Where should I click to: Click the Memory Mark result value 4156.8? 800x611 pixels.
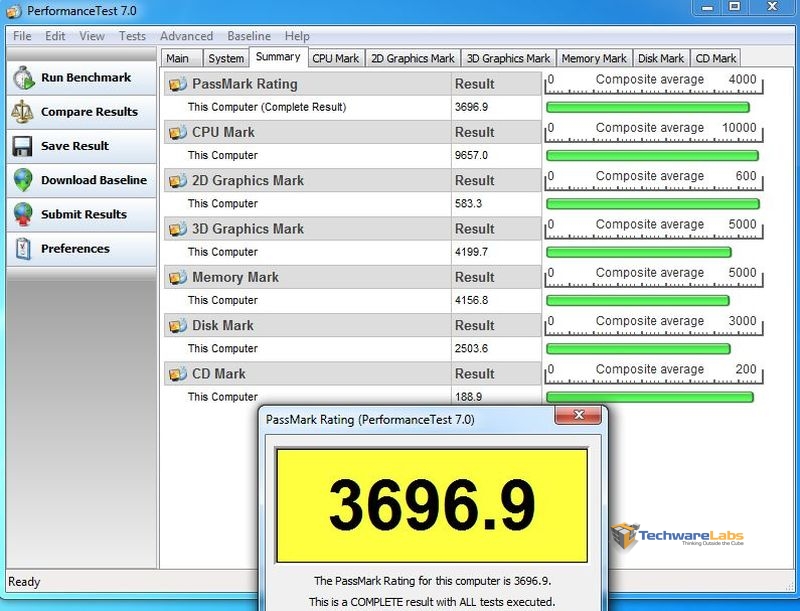[x=471, y=300]
